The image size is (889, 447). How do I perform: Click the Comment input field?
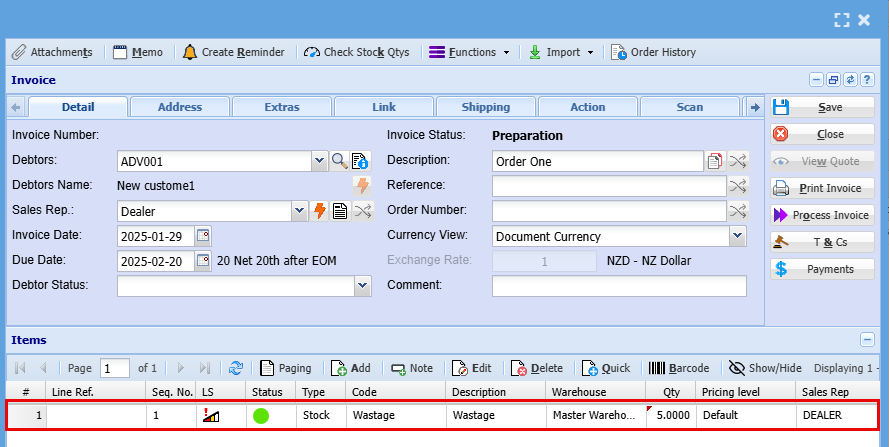pos(619,286)
